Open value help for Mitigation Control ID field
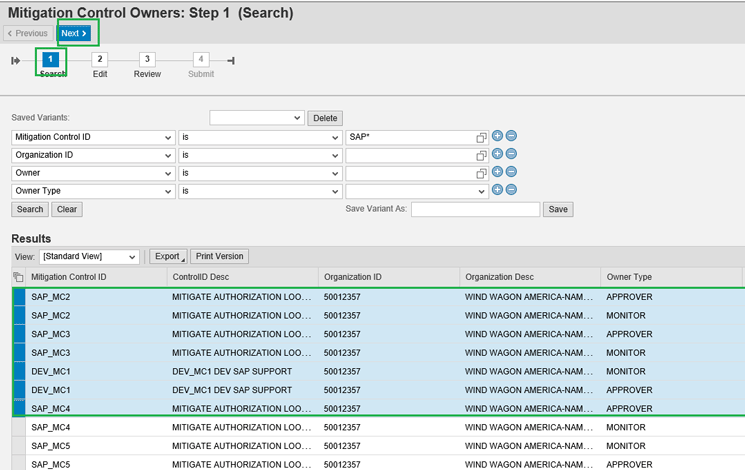 [481, 137]
